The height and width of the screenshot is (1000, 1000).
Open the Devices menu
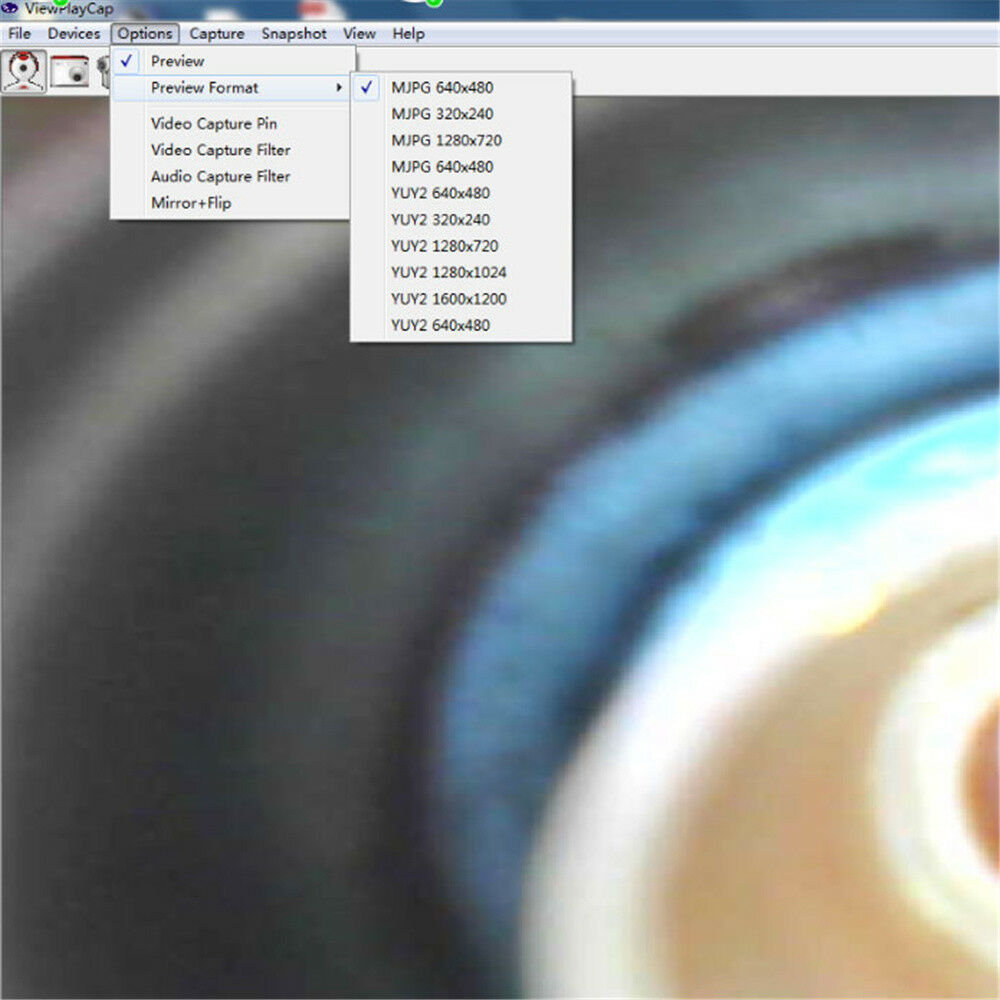(x=74, y=34)
